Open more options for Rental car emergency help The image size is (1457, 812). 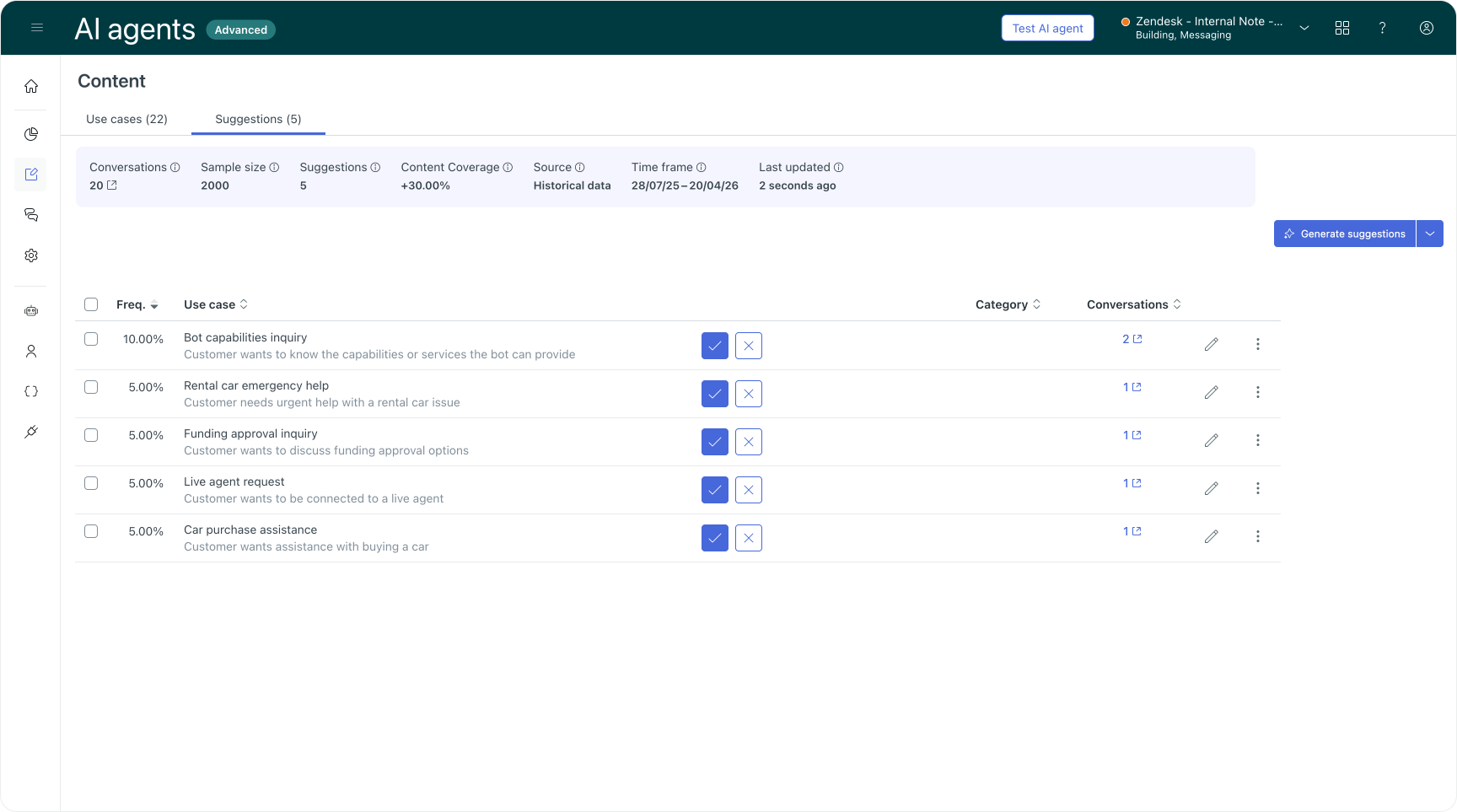(1258, 392)
